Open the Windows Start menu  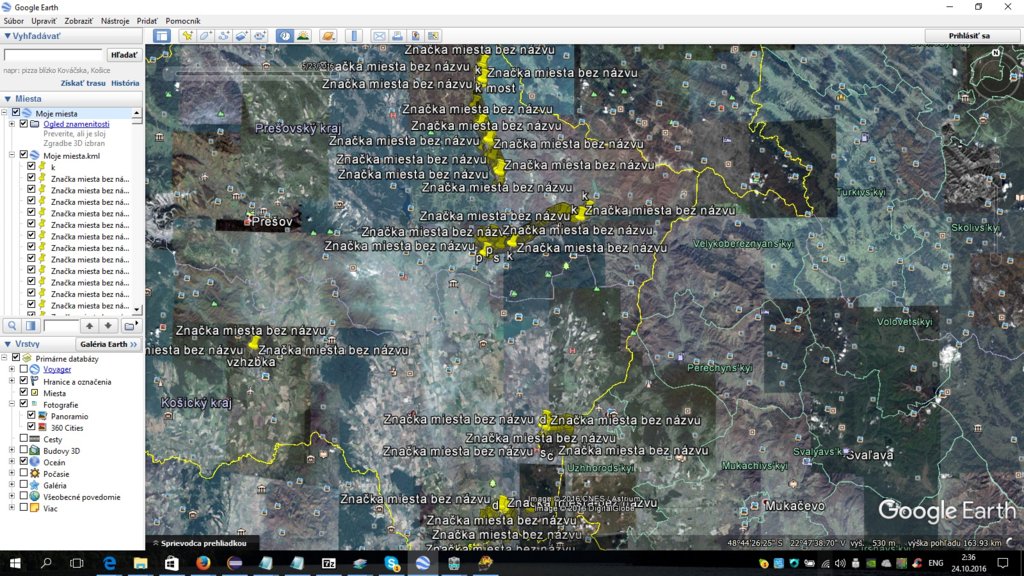tap(14, 563)
